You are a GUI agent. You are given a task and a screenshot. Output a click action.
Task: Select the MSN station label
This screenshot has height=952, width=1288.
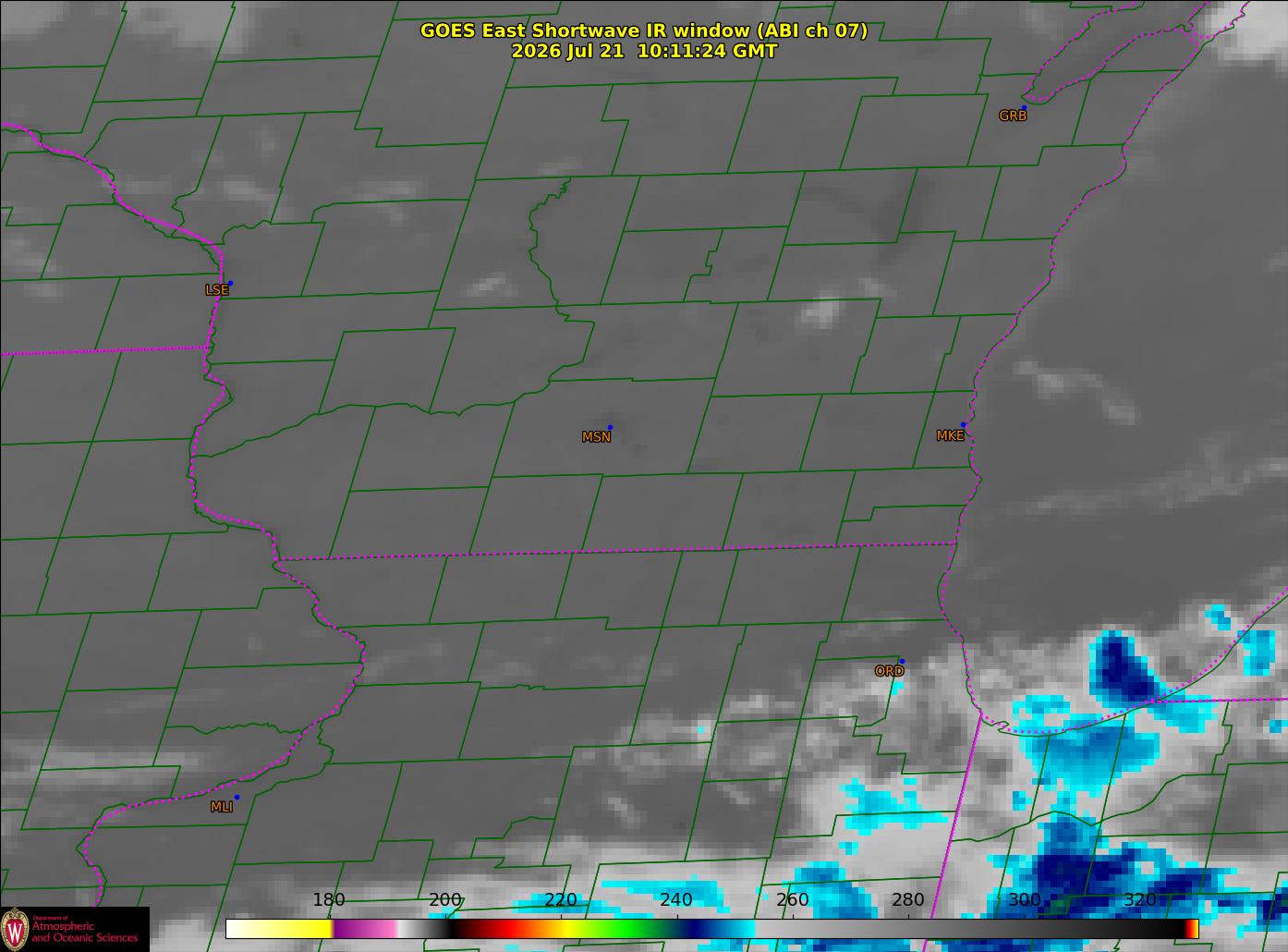(596, 437)
